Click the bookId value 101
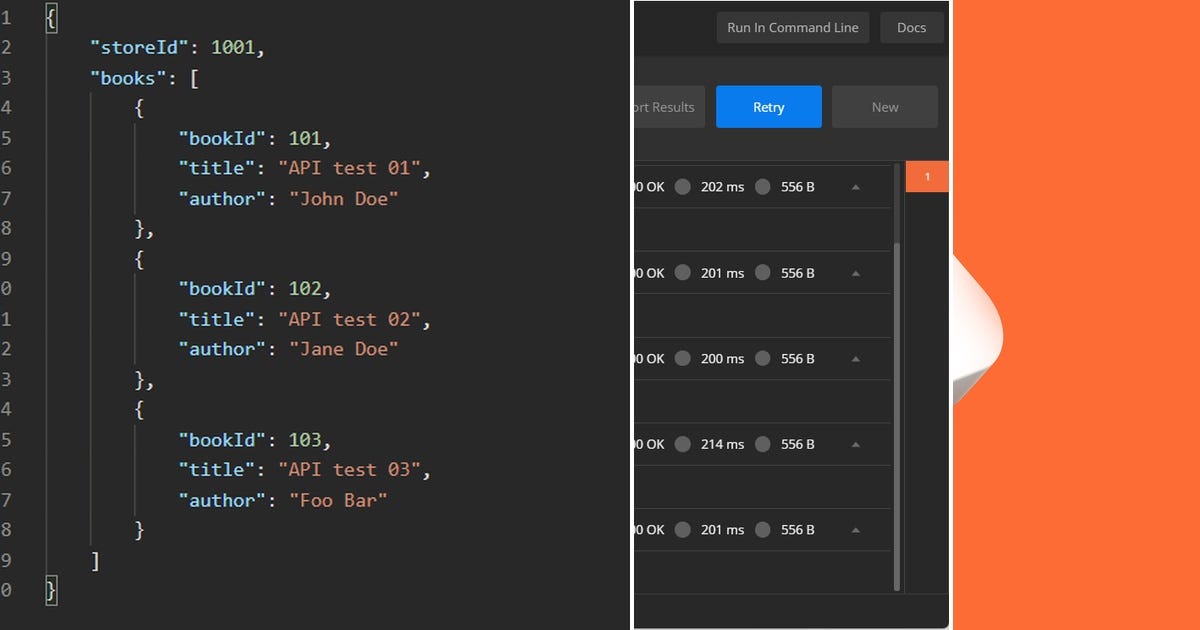 click(x=304, y=139)
